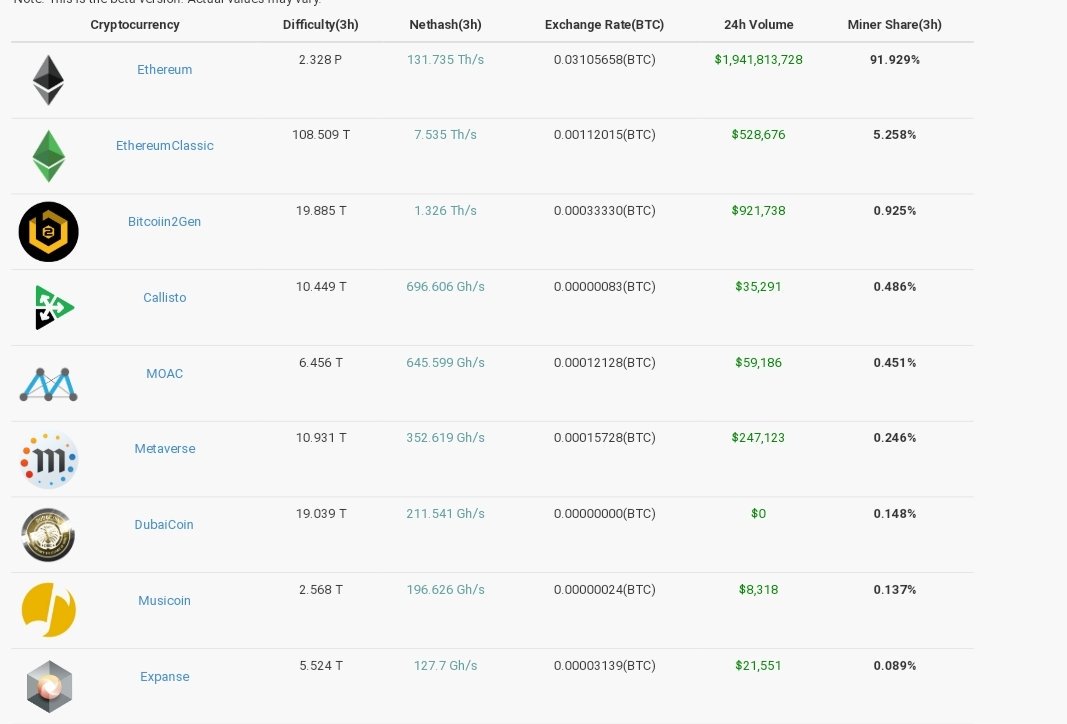Open the Bitcoiin2Gen coin link
The image size is (1067, 724).
pos(165,222)
